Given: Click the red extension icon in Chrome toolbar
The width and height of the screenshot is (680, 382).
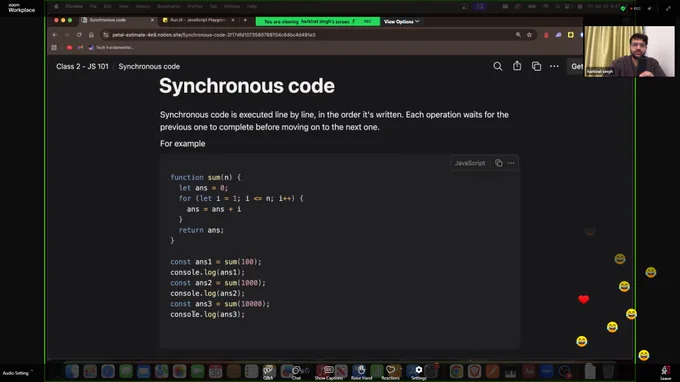Looking at the screenshot, I should (x=546, y=35).
